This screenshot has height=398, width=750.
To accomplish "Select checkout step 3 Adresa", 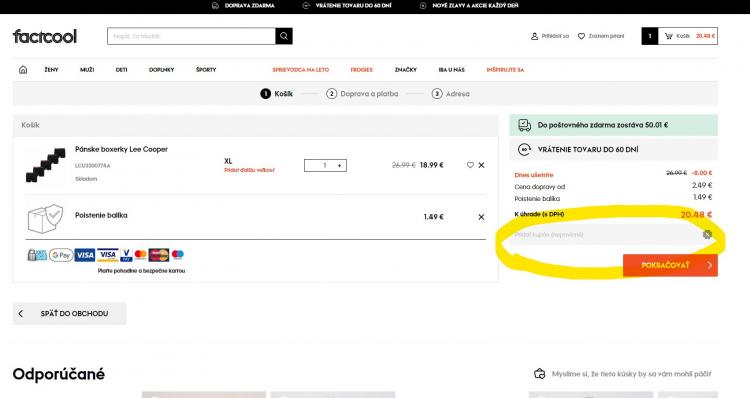I will (451, 94).
